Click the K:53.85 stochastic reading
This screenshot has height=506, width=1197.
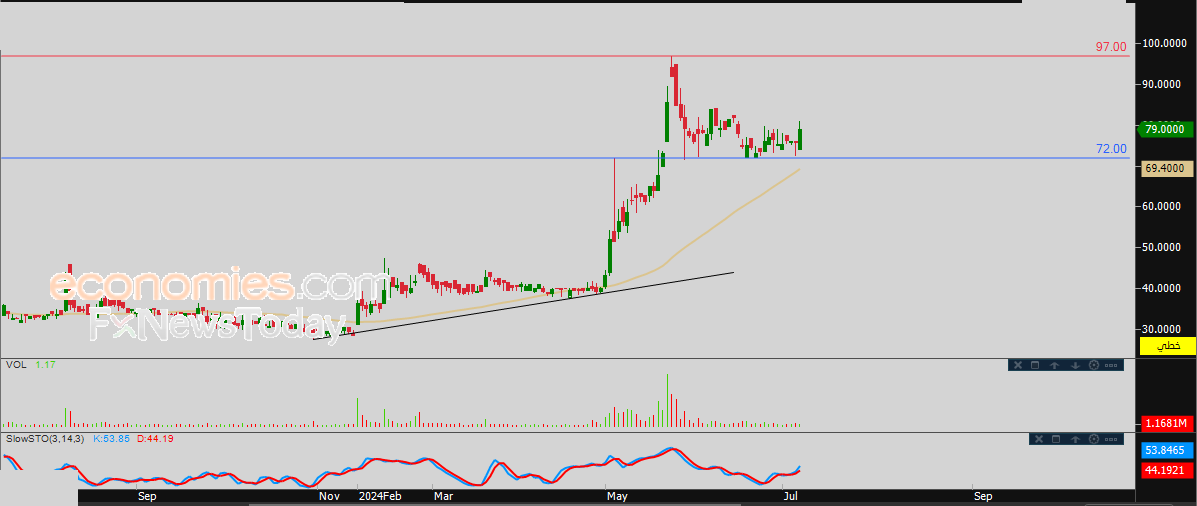[x=112, y=439]
